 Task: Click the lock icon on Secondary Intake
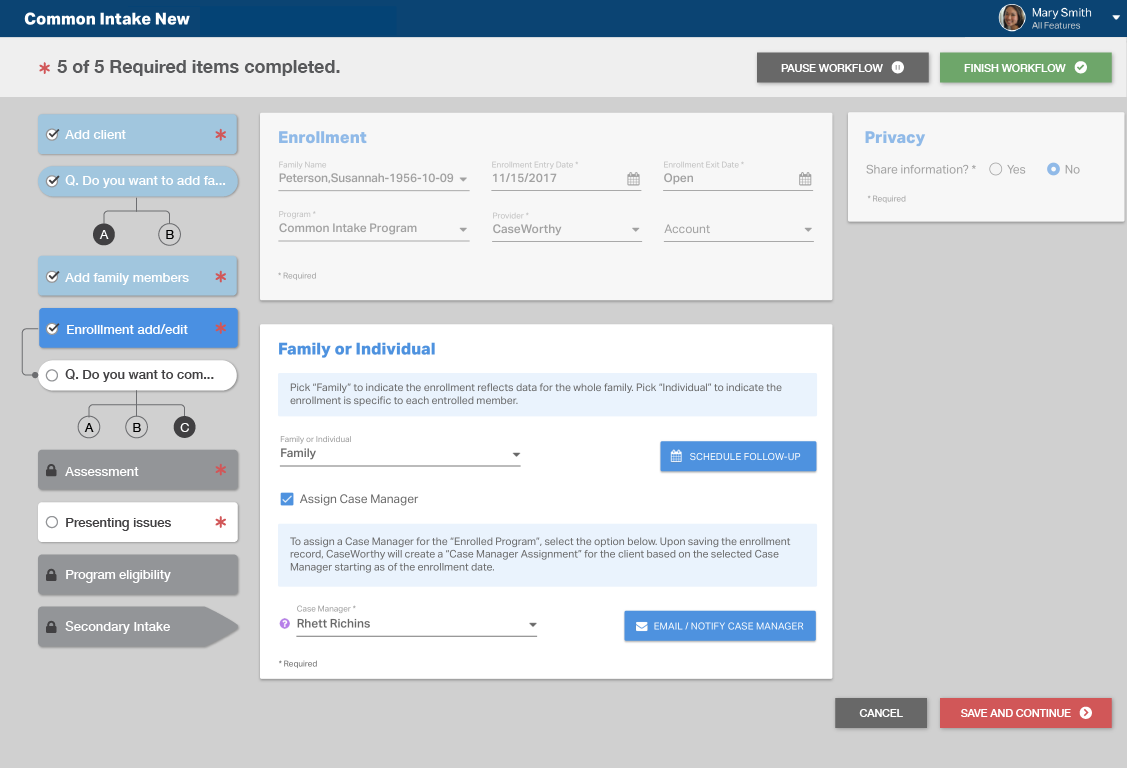pyautogui.click(x=51, y=626)
